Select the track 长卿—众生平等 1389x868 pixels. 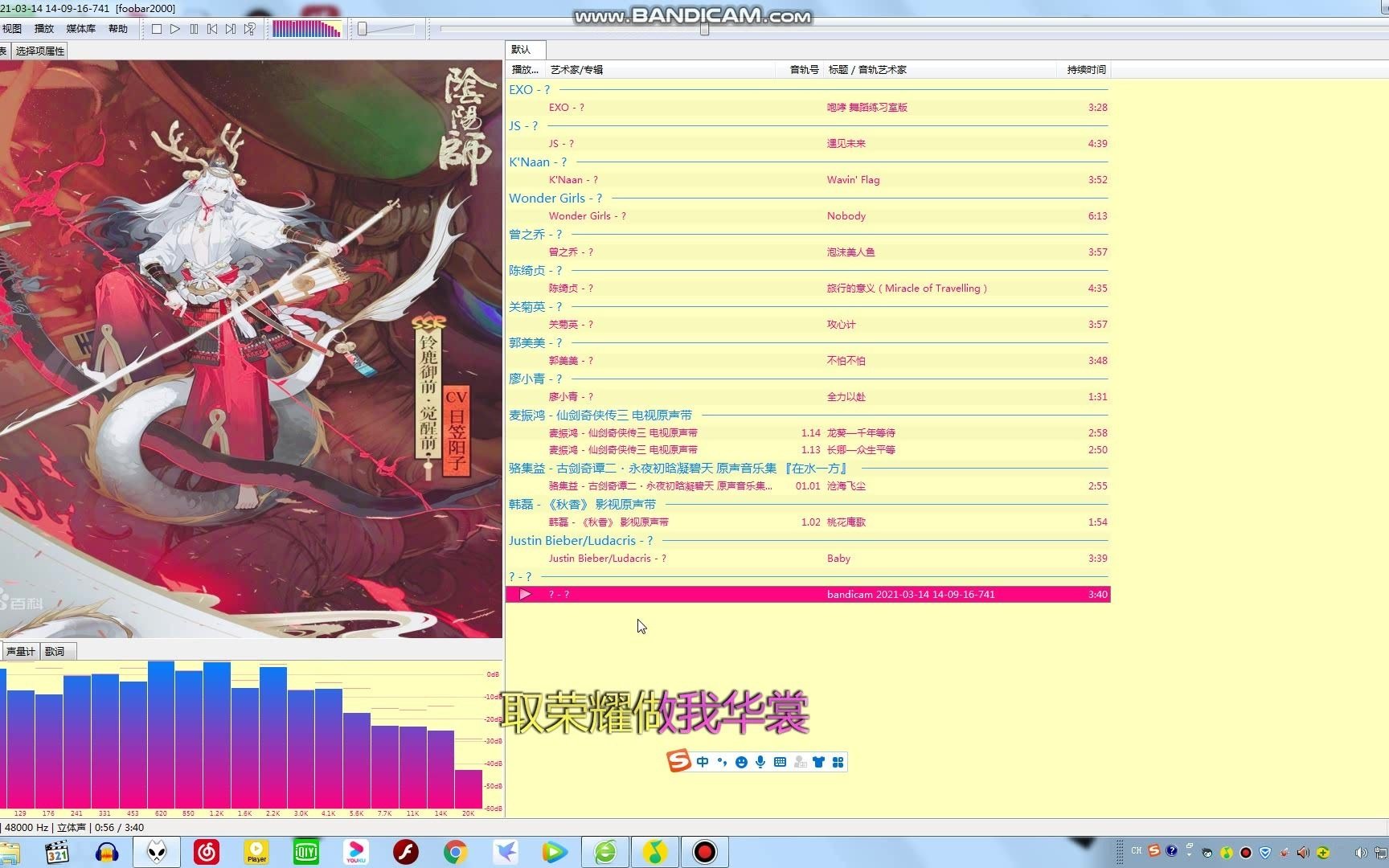[x=808, y=450]
